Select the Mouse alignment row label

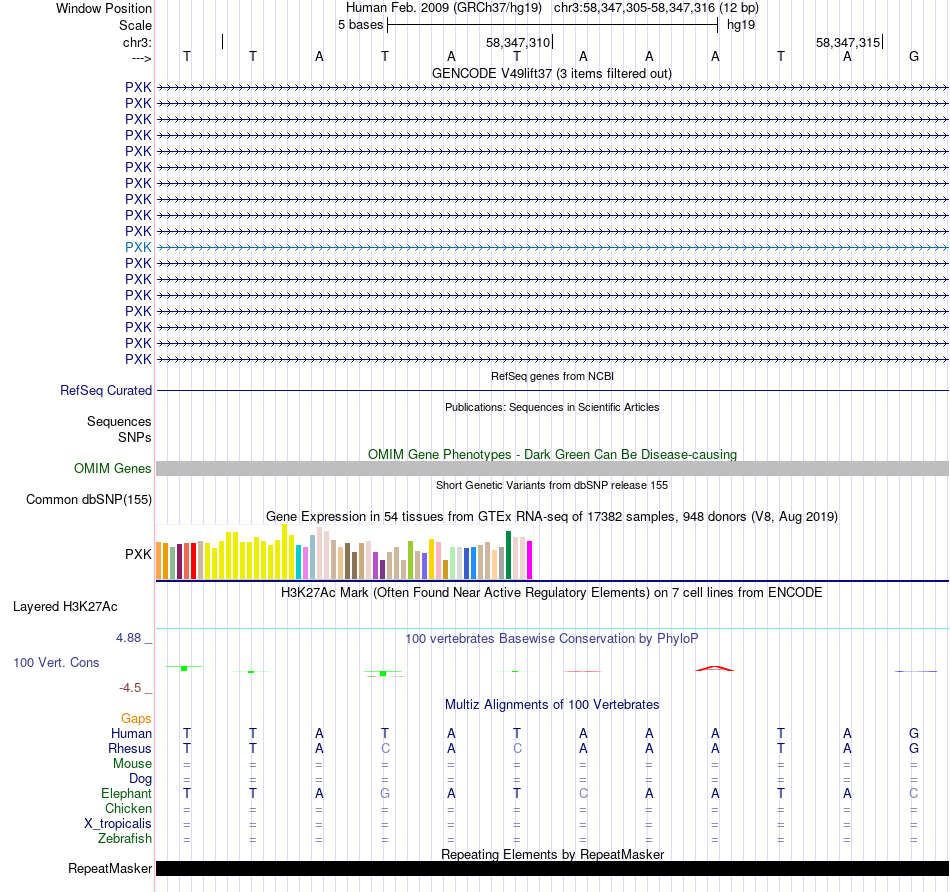132,764
